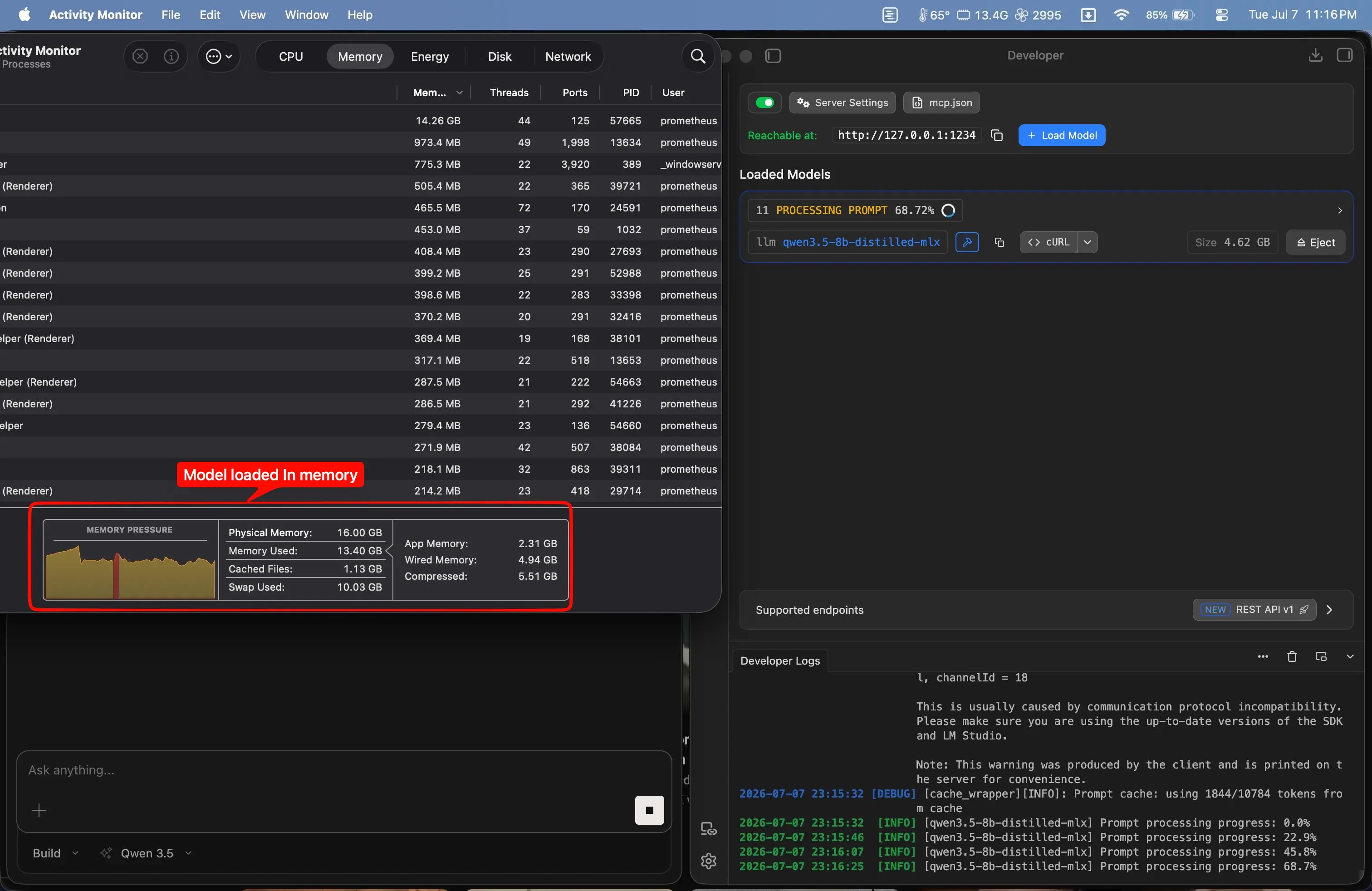The width and height of the screenshot is (1372, 891).
Task: Click the cURL code button
Action: coord(1049,242)
